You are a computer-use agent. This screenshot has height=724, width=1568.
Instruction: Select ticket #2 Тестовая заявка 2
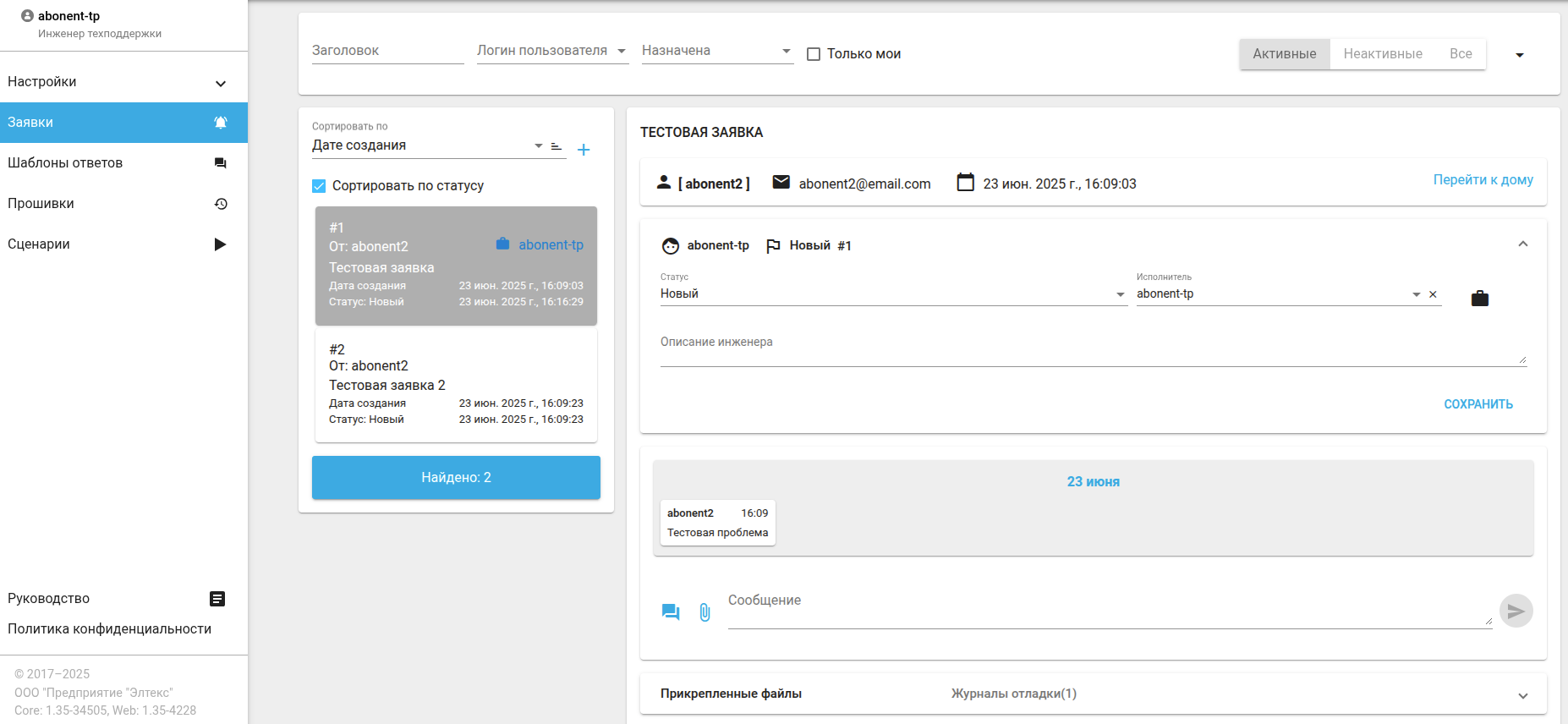coord(456,385)
